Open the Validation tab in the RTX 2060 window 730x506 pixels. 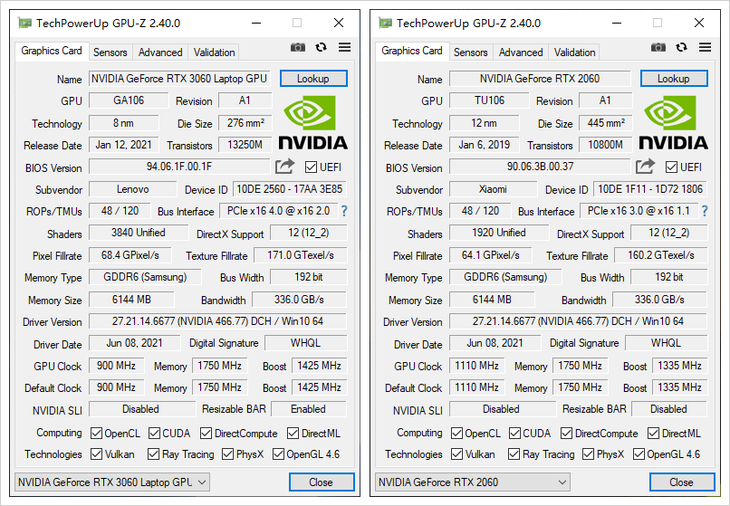(575, 52)
